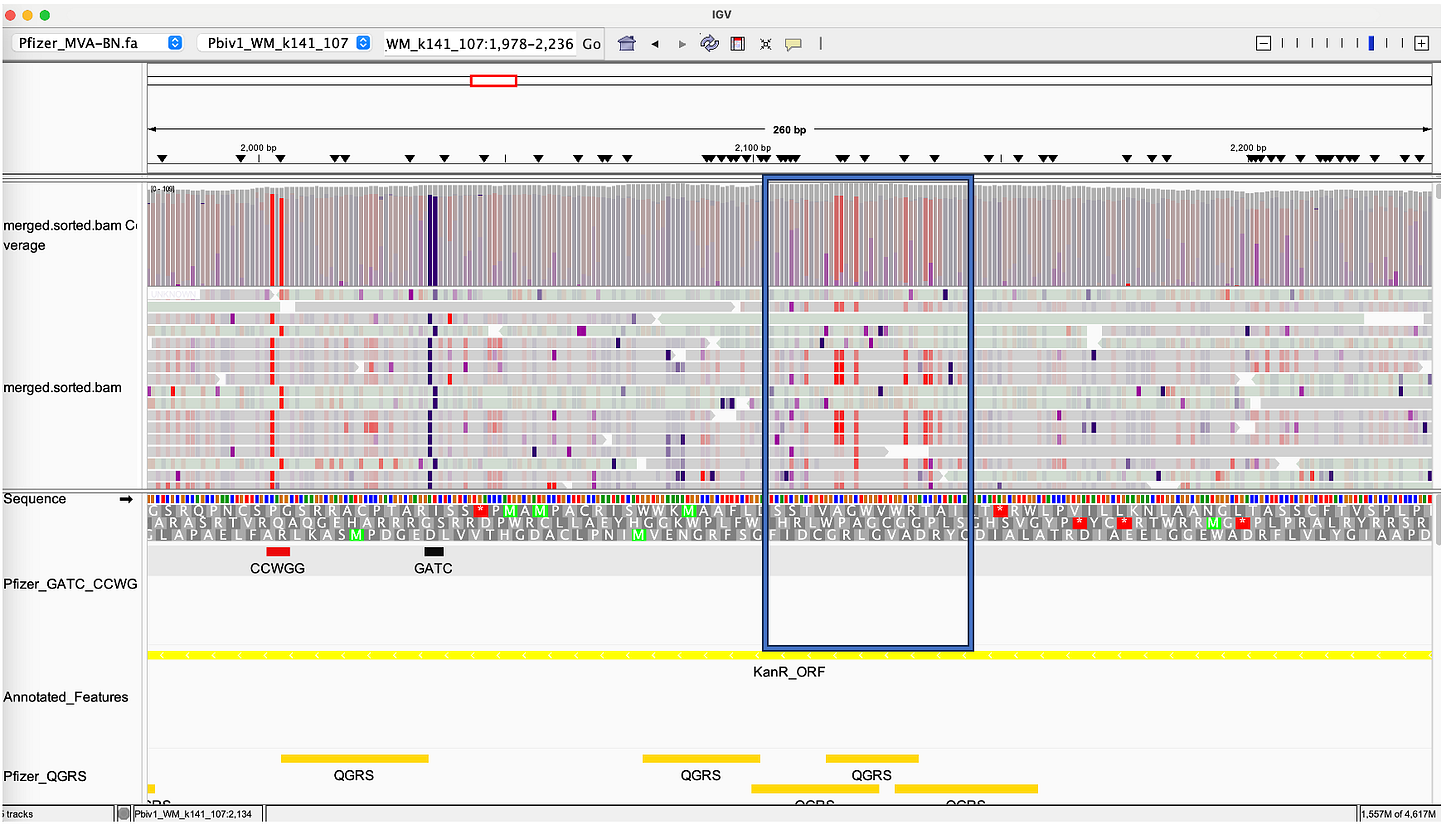
Task: Click the 2,200 bp ruler label
Action: 1249,148
